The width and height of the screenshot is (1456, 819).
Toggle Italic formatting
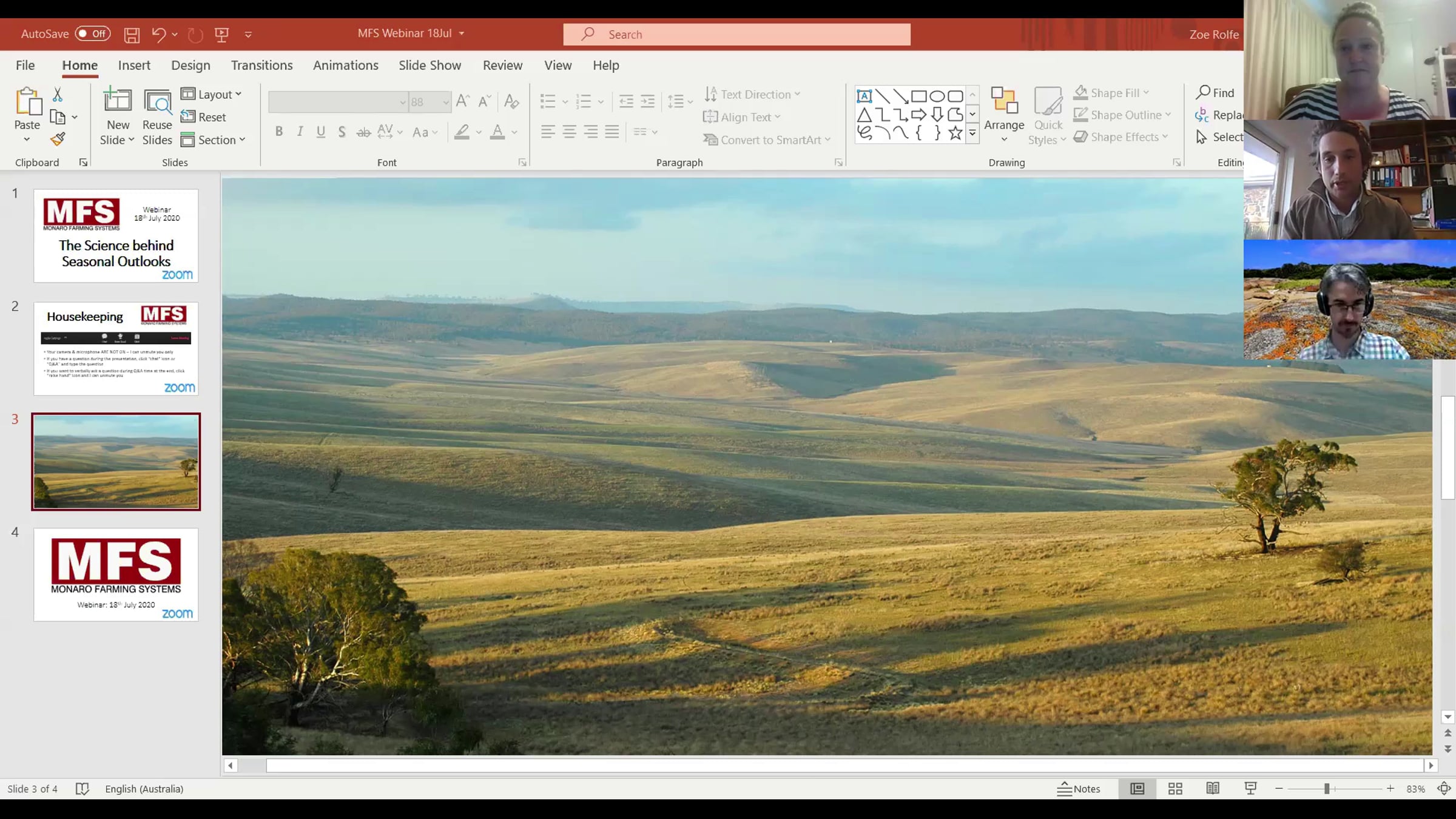[x=300, y=132]
